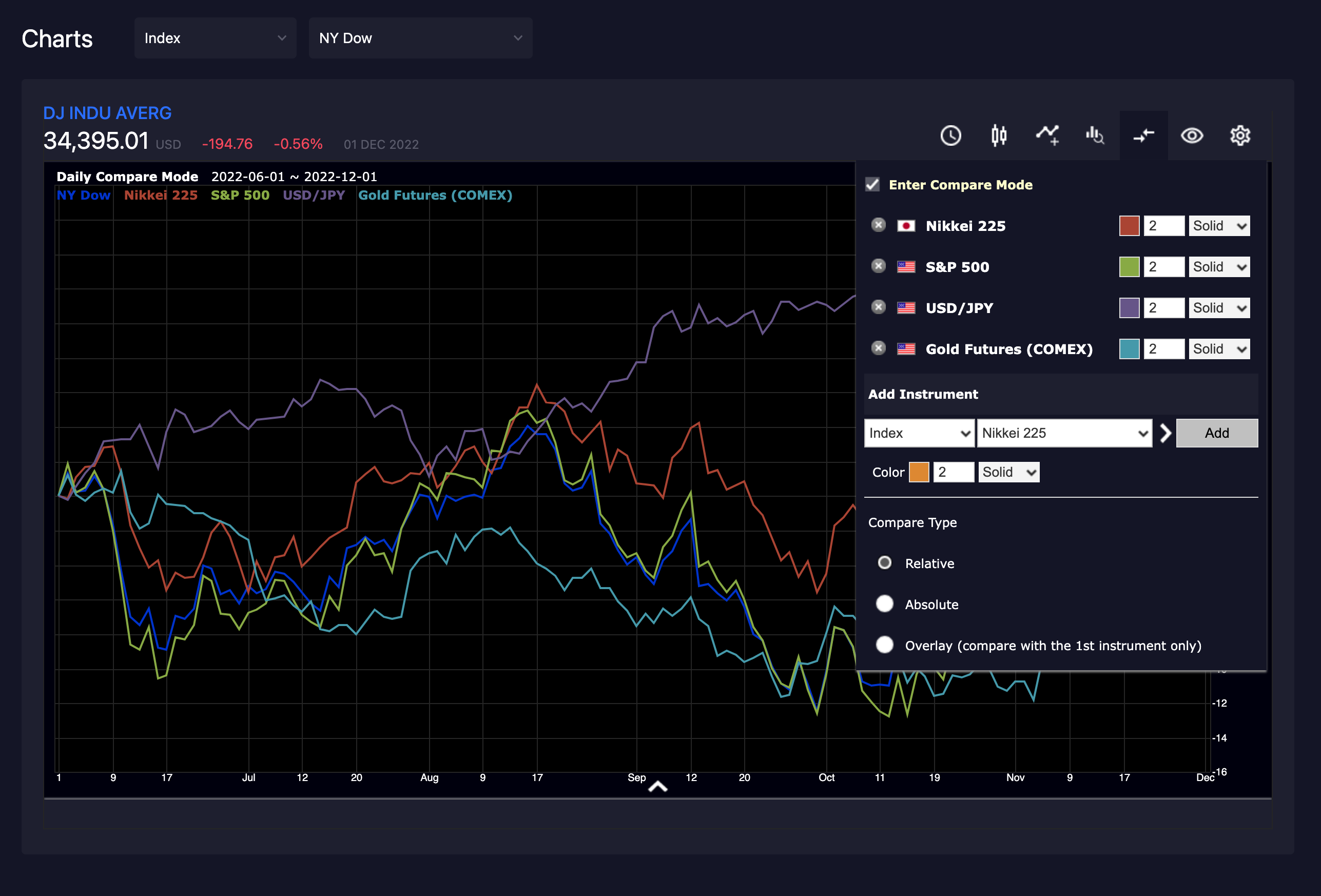Open Nikkei 225 line style dropdown
The width and height of the screenshot is (1321, 896).
pos(1219,226)
